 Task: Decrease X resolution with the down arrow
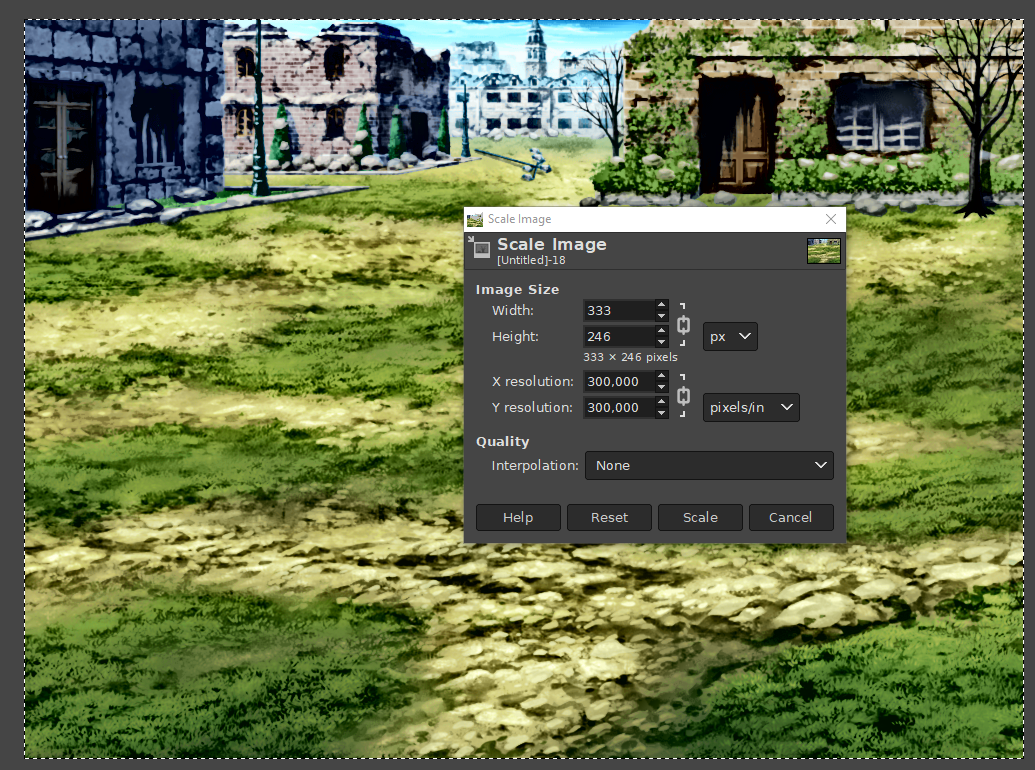(x=661, y=387)
